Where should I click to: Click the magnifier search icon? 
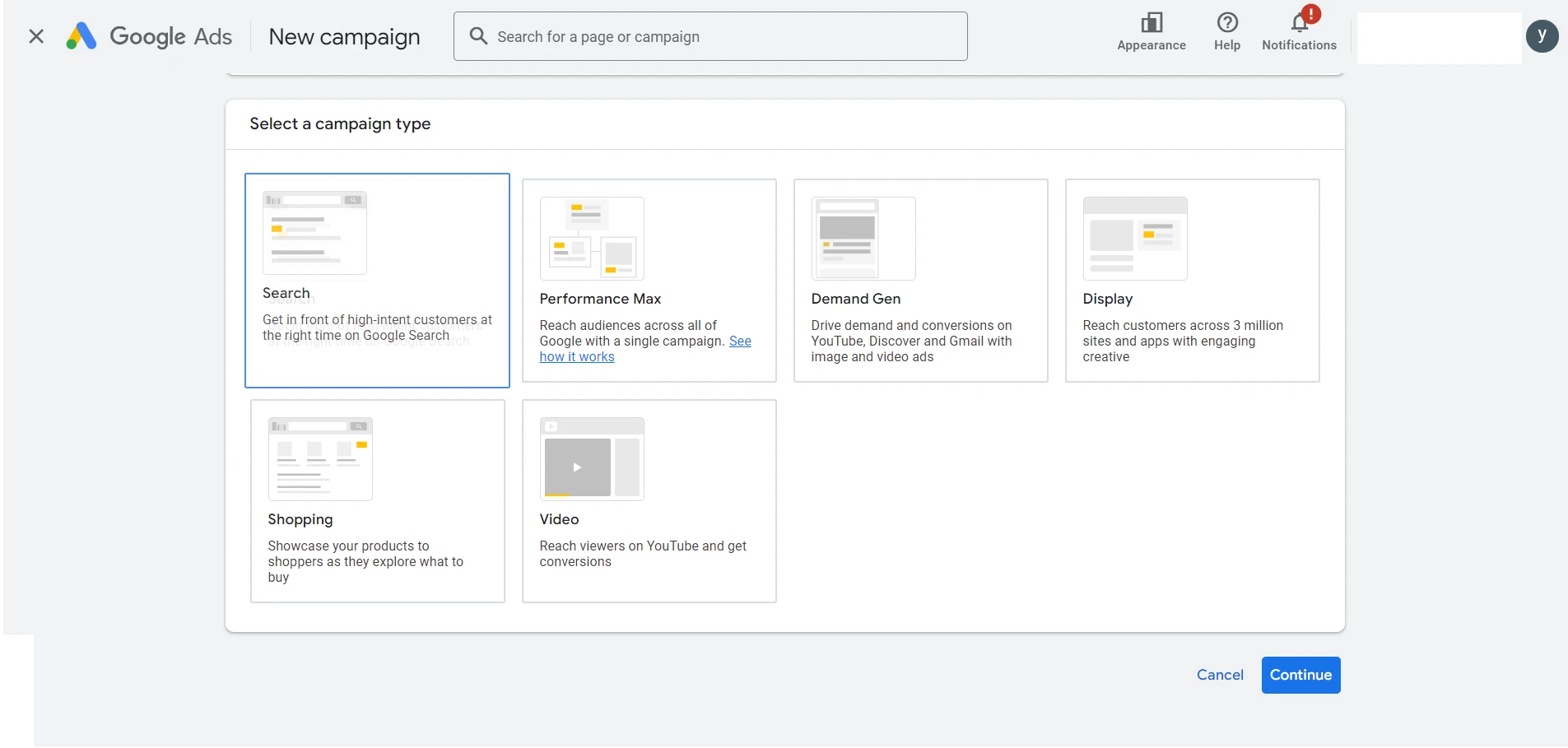pos(478,36)
